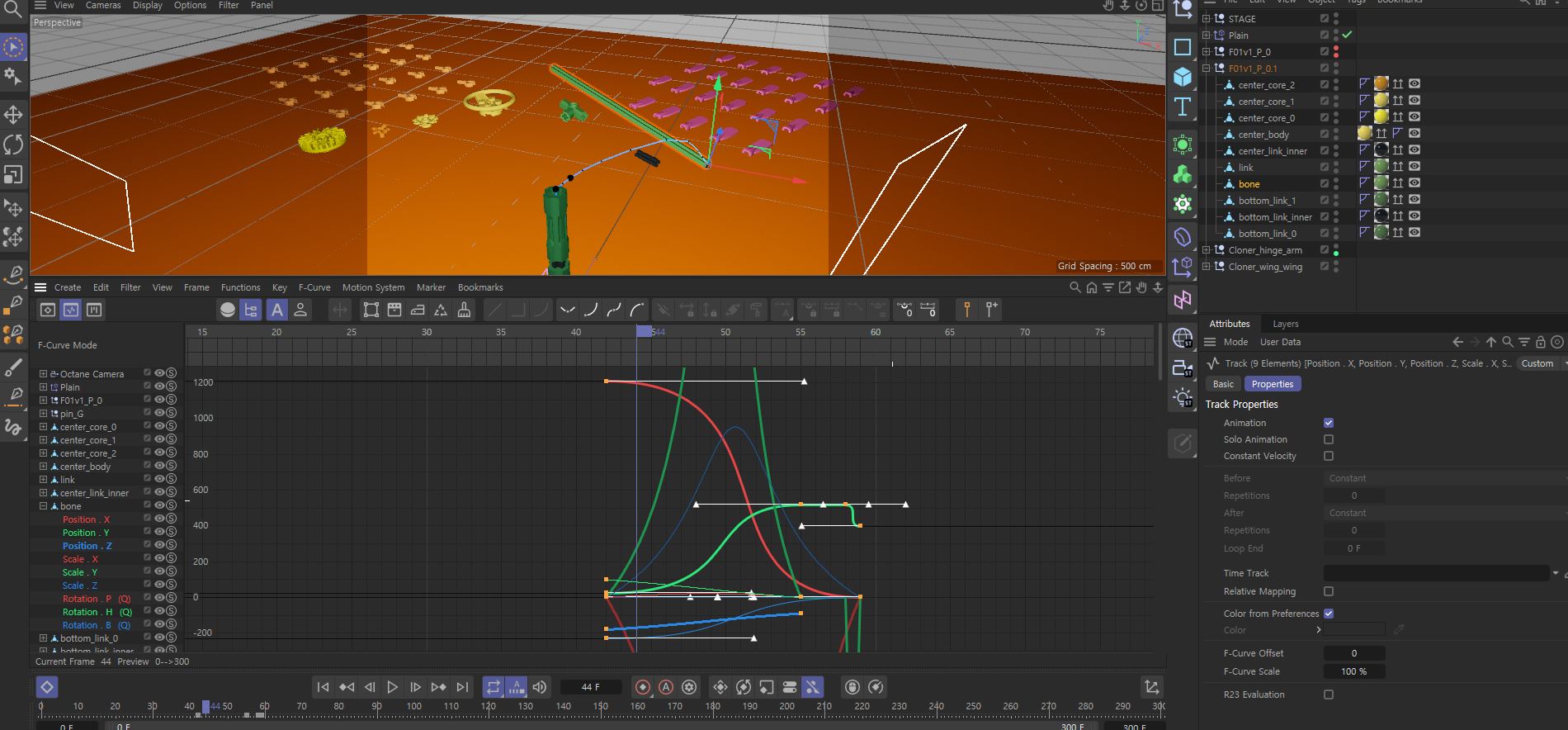The width and height of the screenshot is (1568, 730).
Task: Select the Cube primitive tool
Action: tap(1183, 77)
